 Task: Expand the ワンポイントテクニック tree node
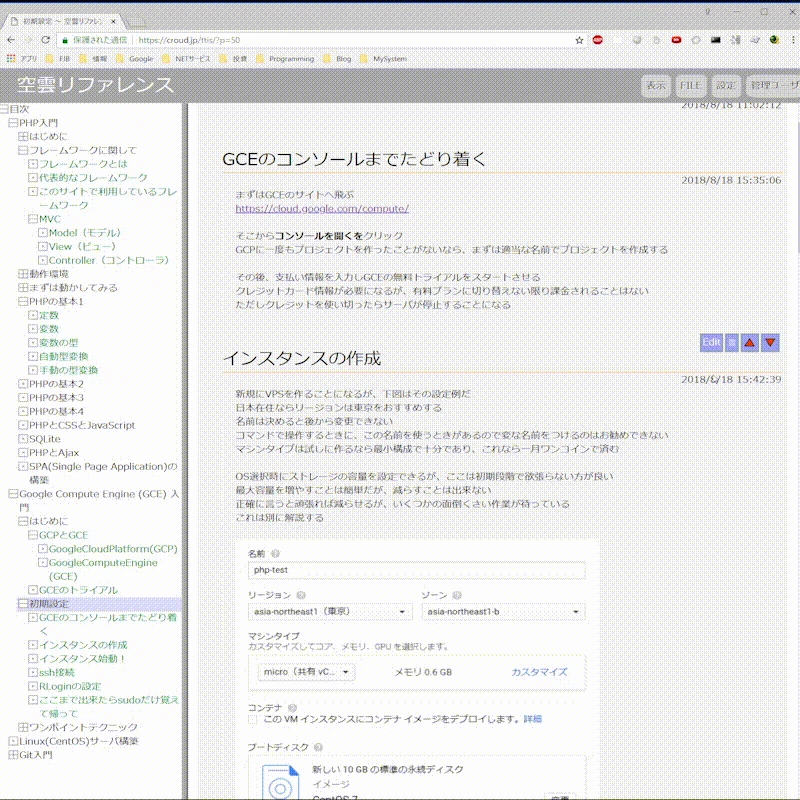(23, 727)
